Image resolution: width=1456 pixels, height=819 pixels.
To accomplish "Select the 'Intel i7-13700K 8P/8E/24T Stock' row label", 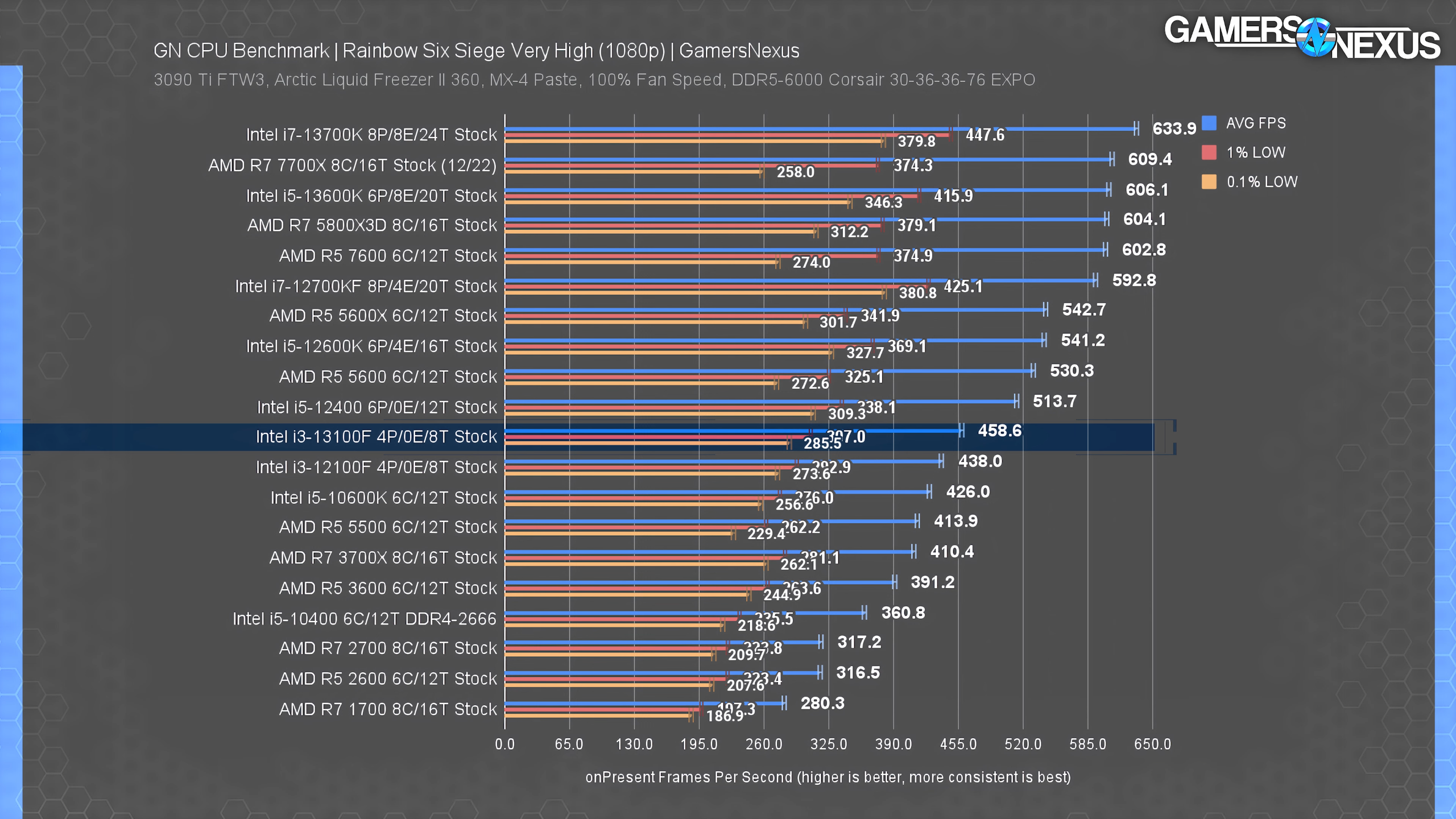I will click(371, 135).
